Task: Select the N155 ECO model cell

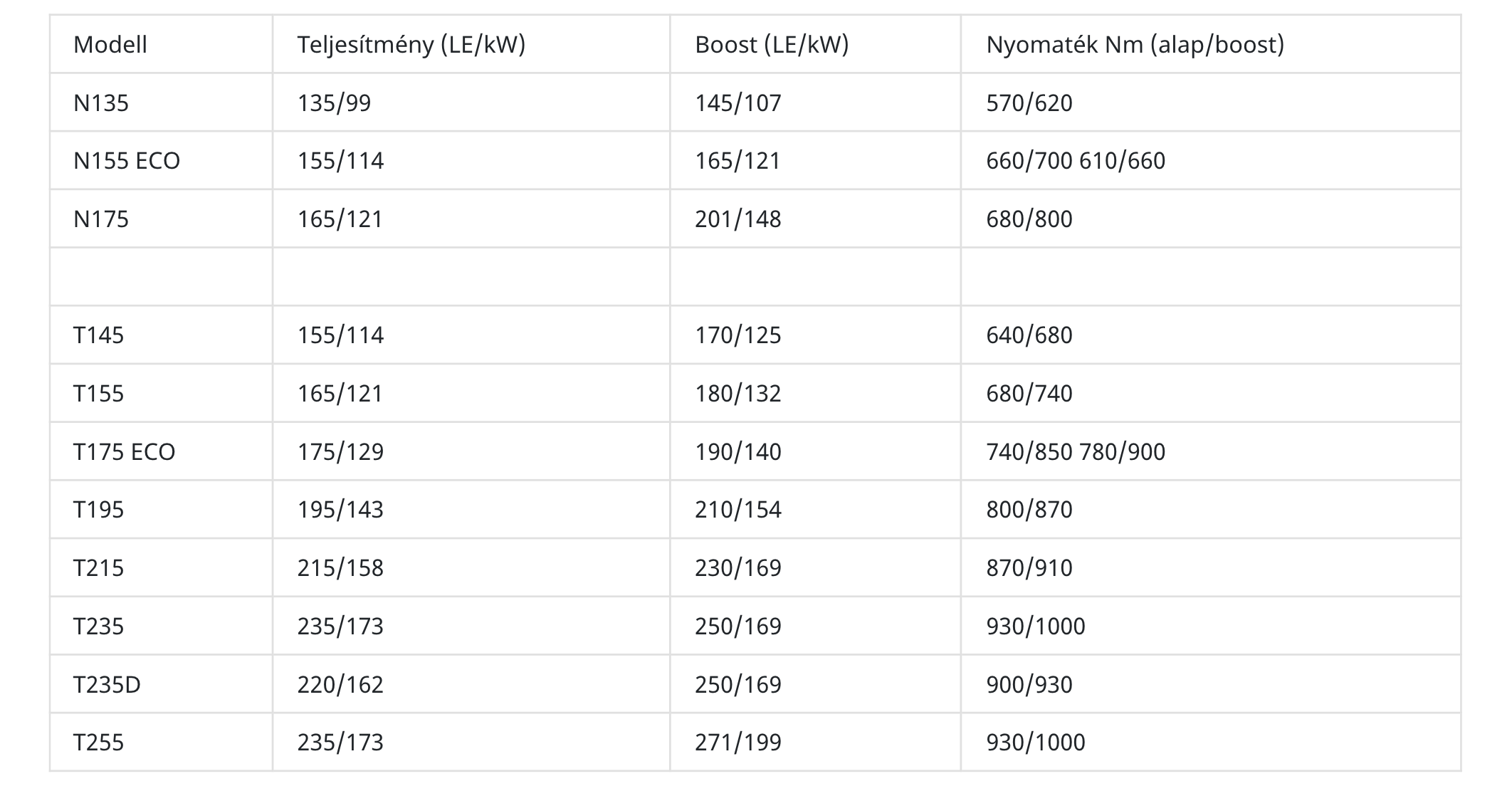Action: pyautogui.click(x=127, y=161)
